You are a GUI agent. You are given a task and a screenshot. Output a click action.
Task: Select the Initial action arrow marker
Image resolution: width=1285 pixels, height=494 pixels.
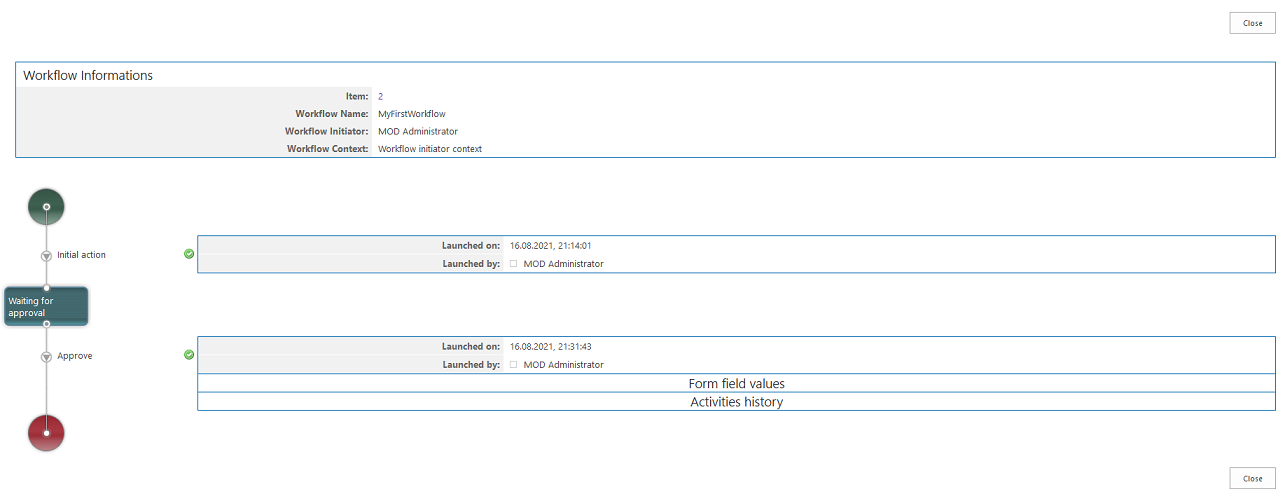coord(46,256)
